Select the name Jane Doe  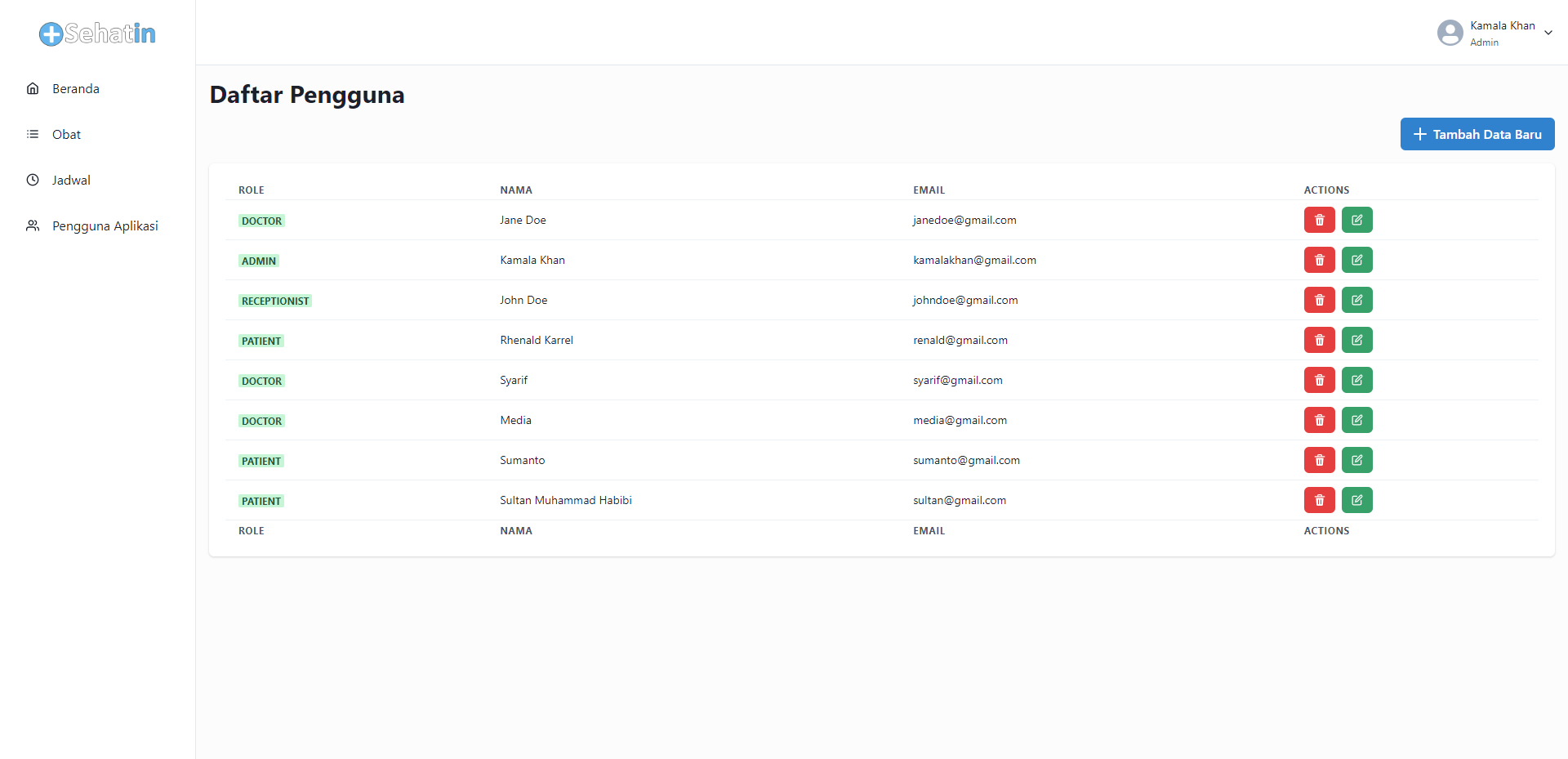click(523, 220)
